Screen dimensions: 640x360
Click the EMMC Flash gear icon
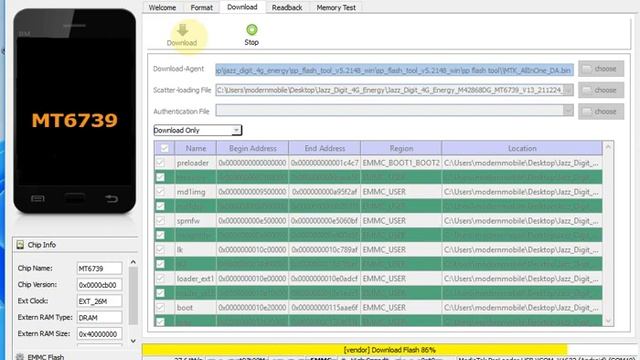(x=20, y=357)
